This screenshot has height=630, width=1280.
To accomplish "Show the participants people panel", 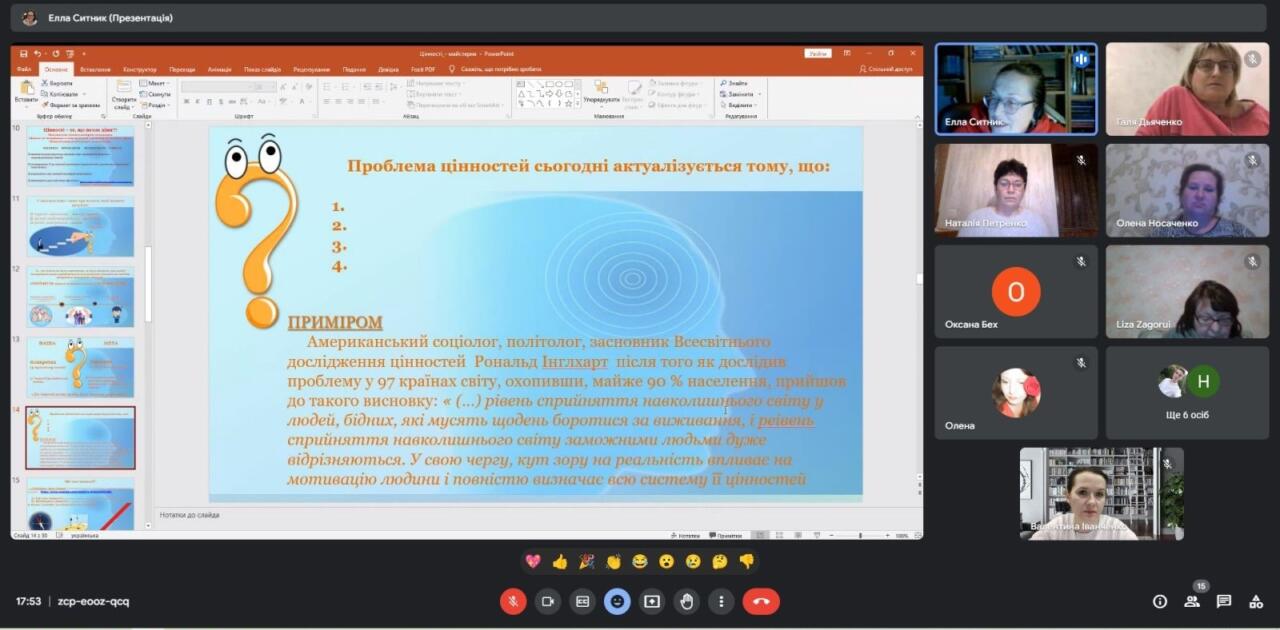I will click(1192, 601).
